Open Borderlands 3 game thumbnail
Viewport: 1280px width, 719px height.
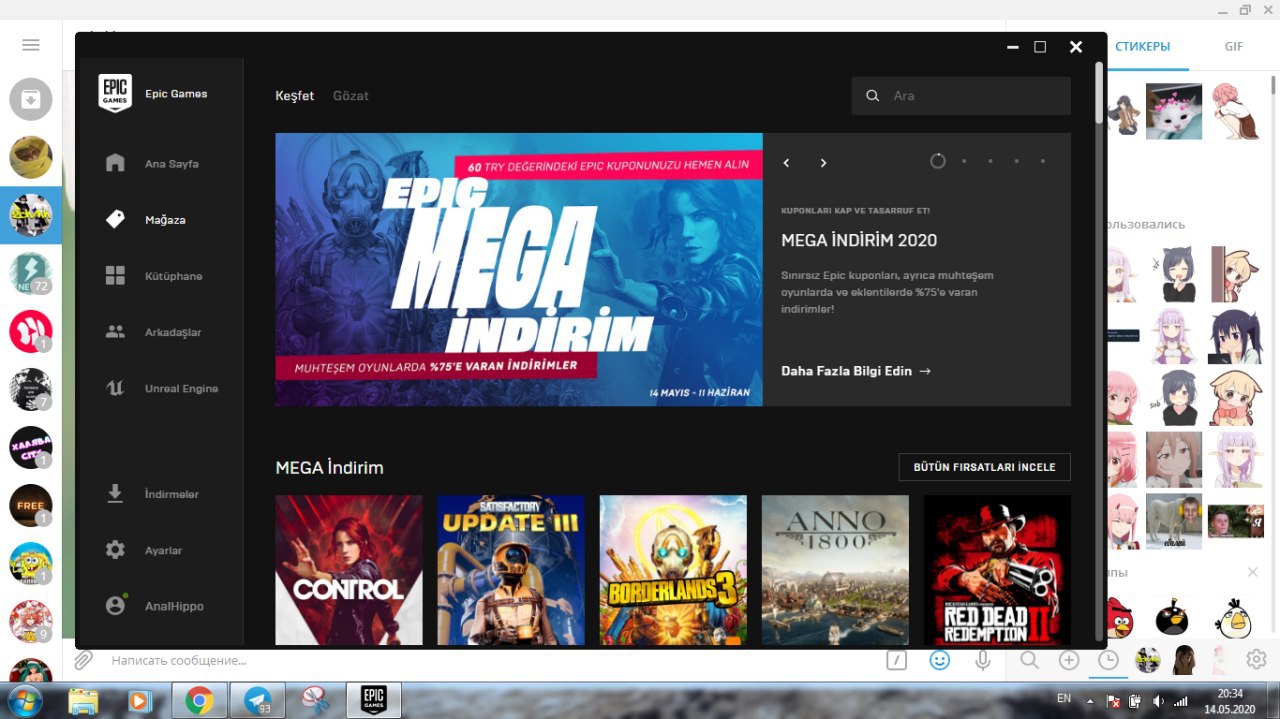coord(673,570)
